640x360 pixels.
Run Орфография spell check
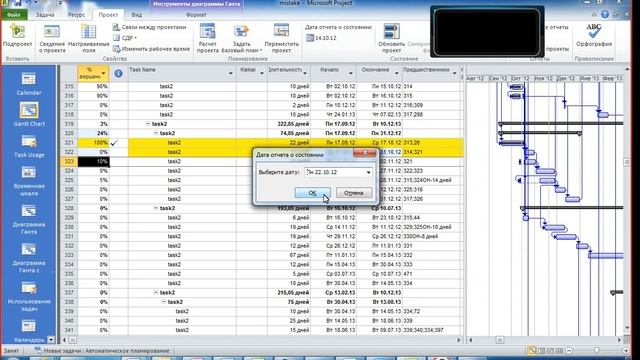pos(594,36)
